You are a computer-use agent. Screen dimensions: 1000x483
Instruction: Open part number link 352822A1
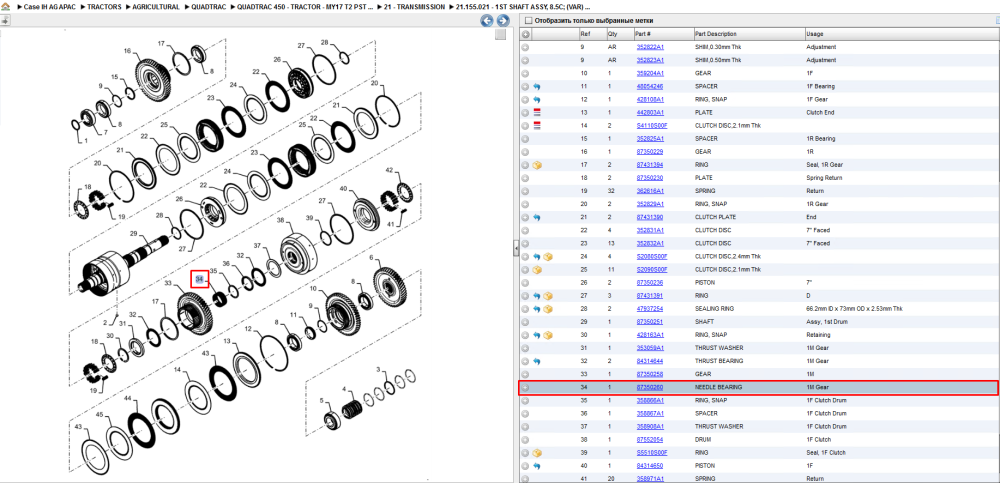click(650, 47)
